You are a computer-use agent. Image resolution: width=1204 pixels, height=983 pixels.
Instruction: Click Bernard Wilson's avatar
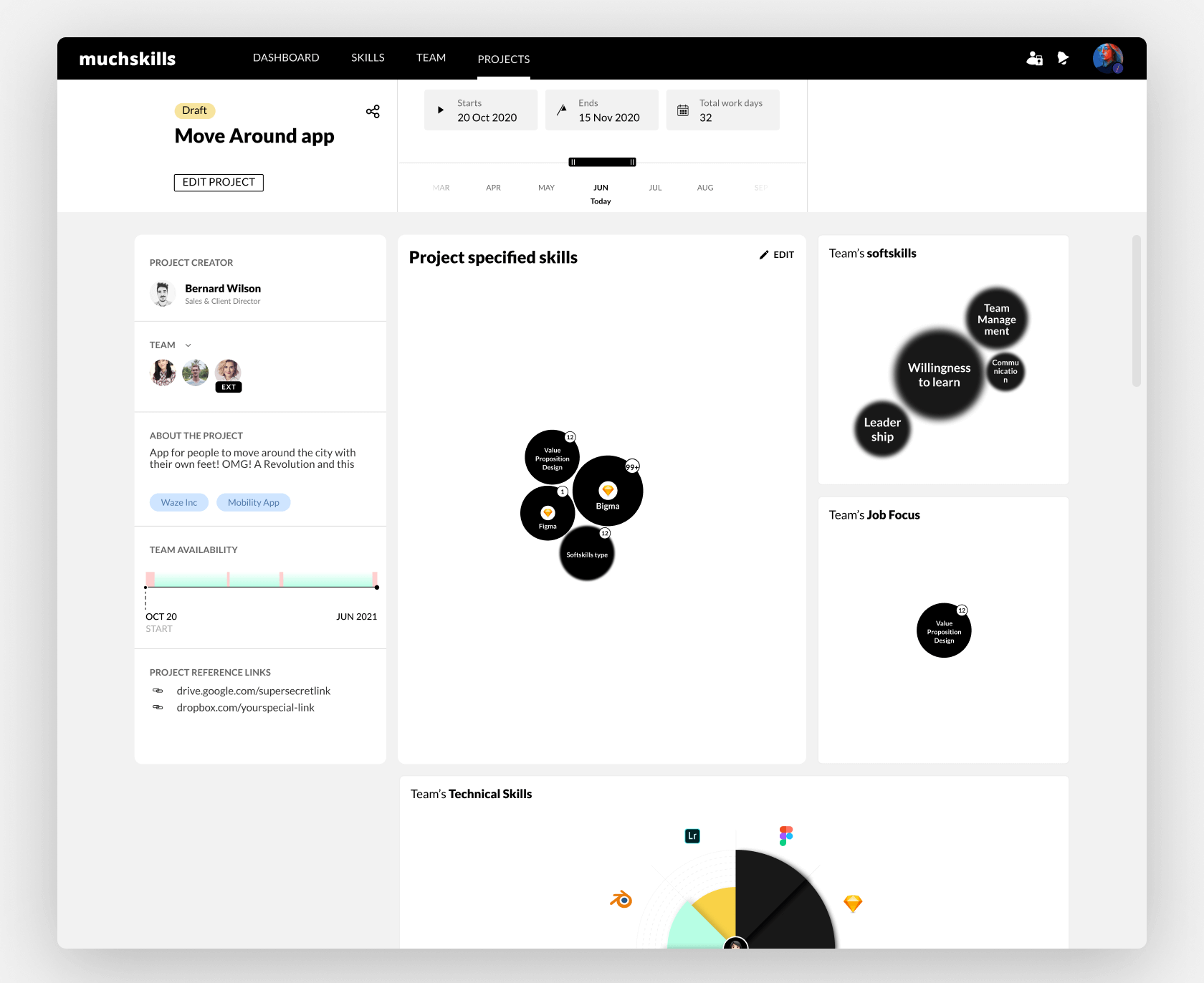click(163, 294)
